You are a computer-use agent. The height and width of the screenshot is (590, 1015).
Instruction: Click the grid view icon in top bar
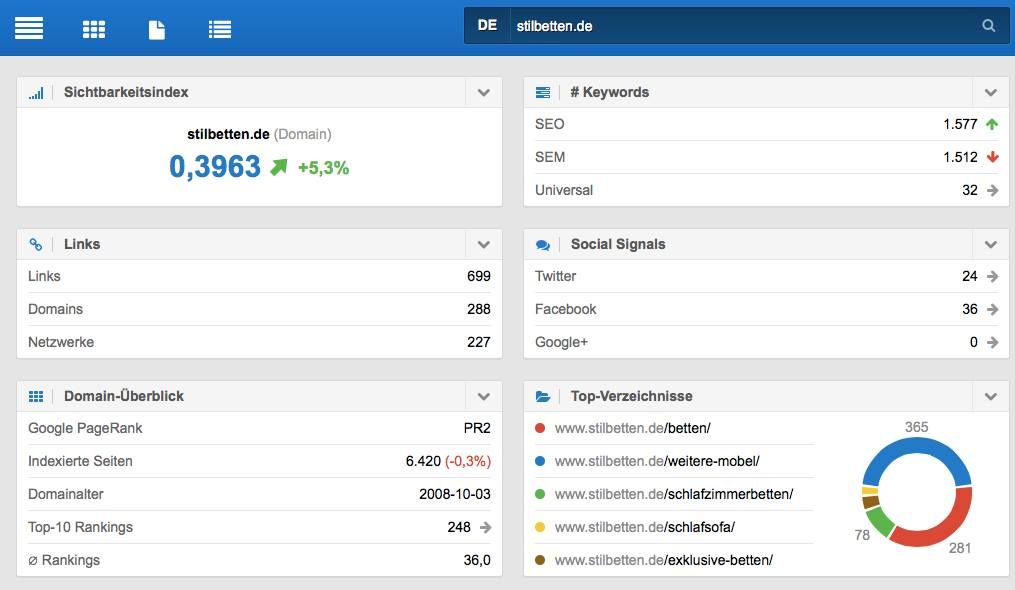94,29
